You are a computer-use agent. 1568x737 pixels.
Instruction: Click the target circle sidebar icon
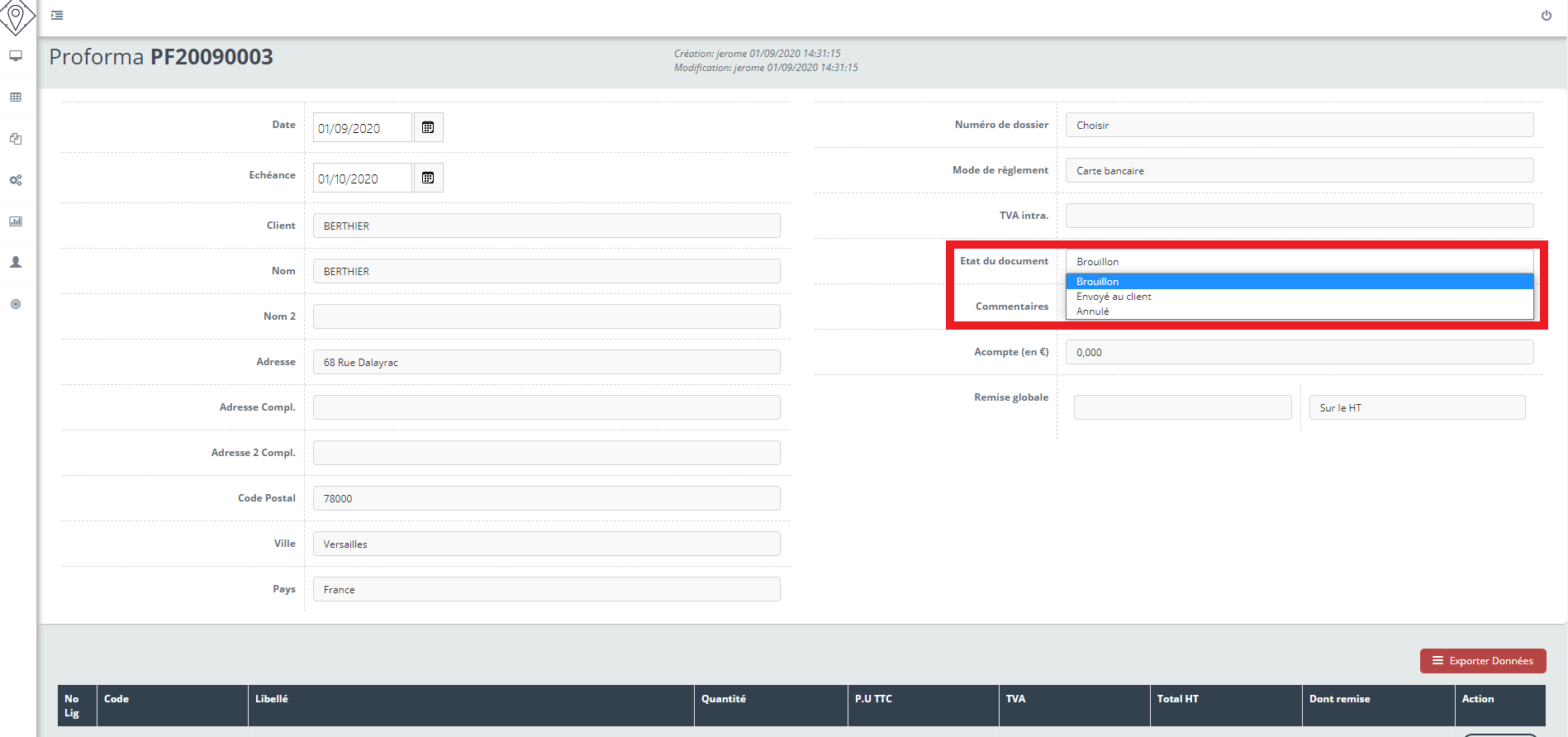coord(16,304)
